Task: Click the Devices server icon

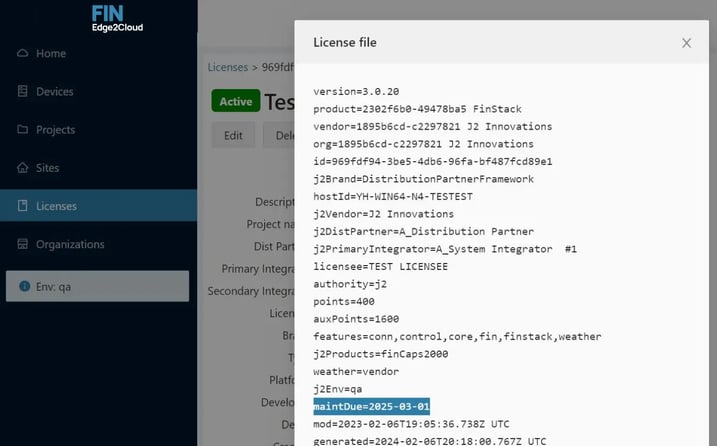Action: (22, 91)
